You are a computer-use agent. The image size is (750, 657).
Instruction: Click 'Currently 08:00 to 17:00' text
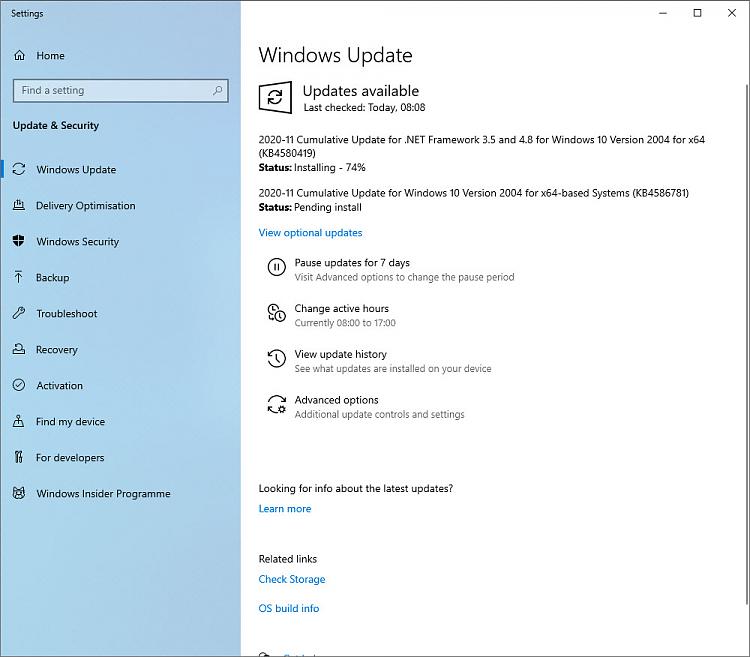click(x=345, y=323)
